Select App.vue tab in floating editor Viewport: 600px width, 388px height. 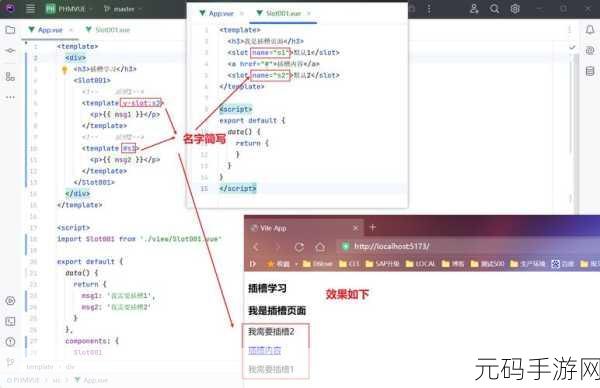click(x=217, y=13)
